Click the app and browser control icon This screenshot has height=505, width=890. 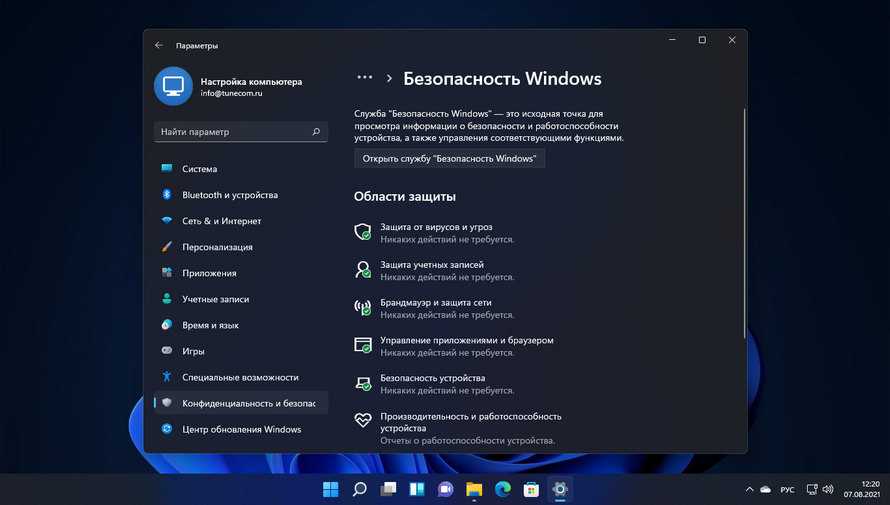[363, 345]
